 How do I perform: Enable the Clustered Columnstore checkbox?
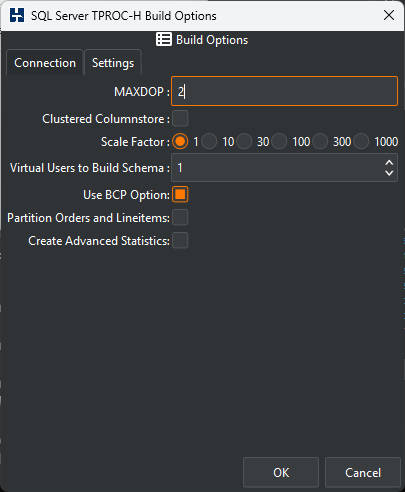click(x=180, y=119)
